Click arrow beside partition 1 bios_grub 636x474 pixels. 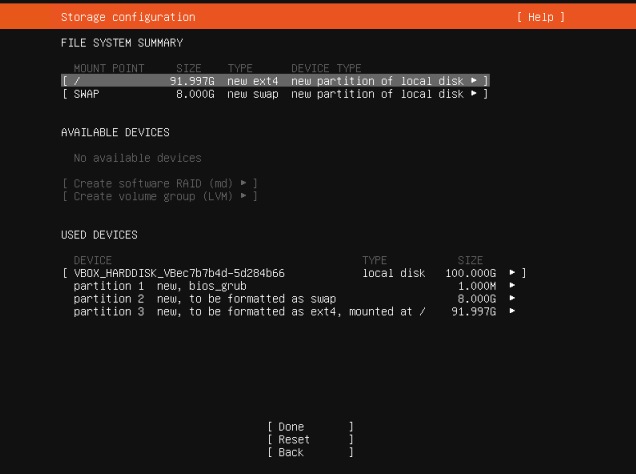(x=512, y=285)
